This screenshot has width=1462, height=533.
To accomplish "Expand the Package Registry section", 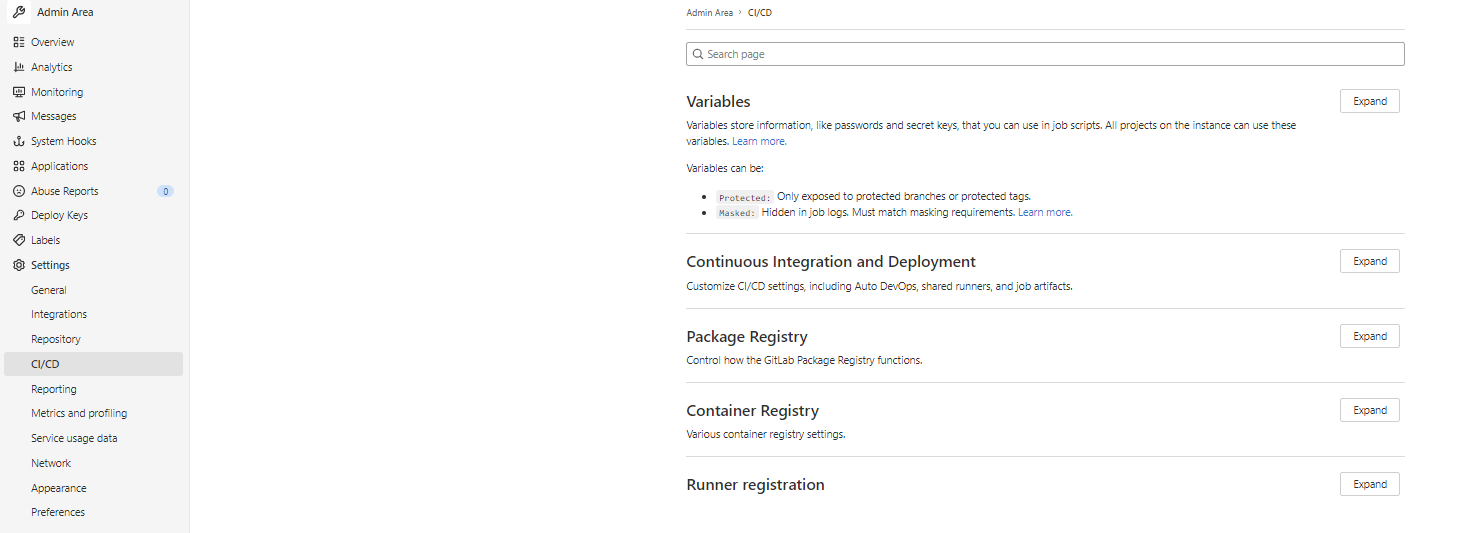I will coord(1369,336).
